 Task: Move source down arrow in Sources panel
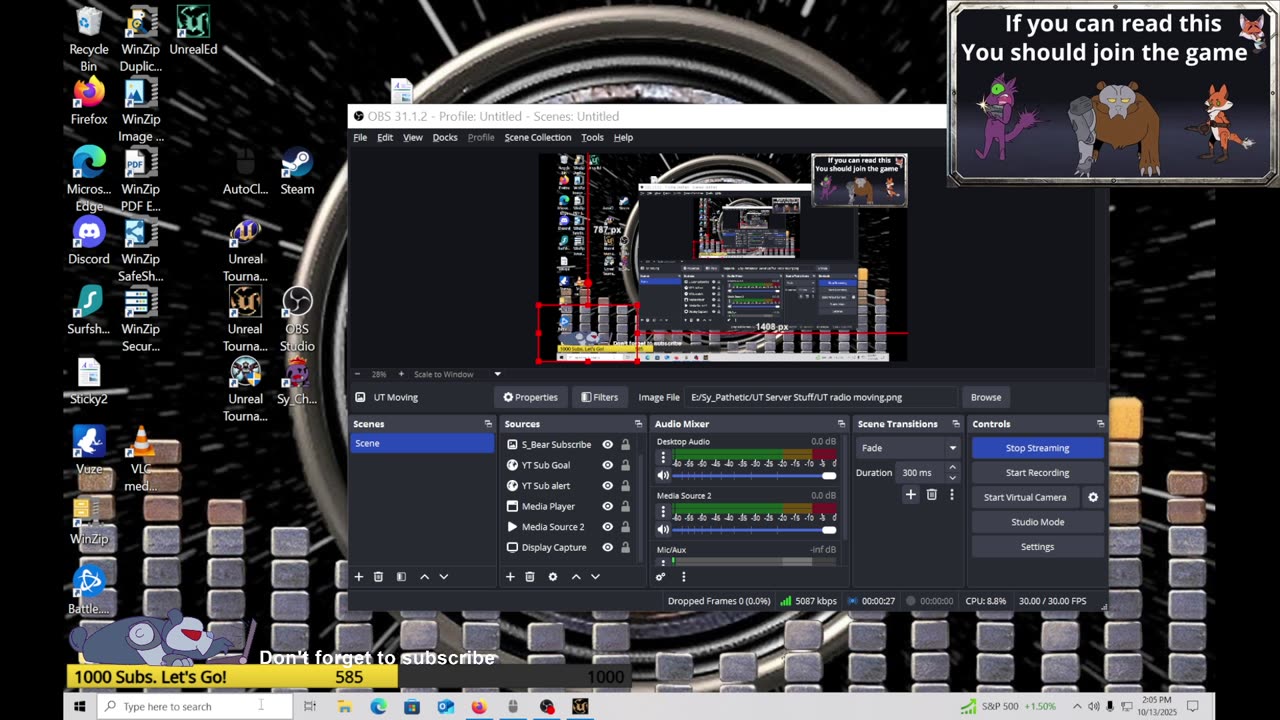595,576
